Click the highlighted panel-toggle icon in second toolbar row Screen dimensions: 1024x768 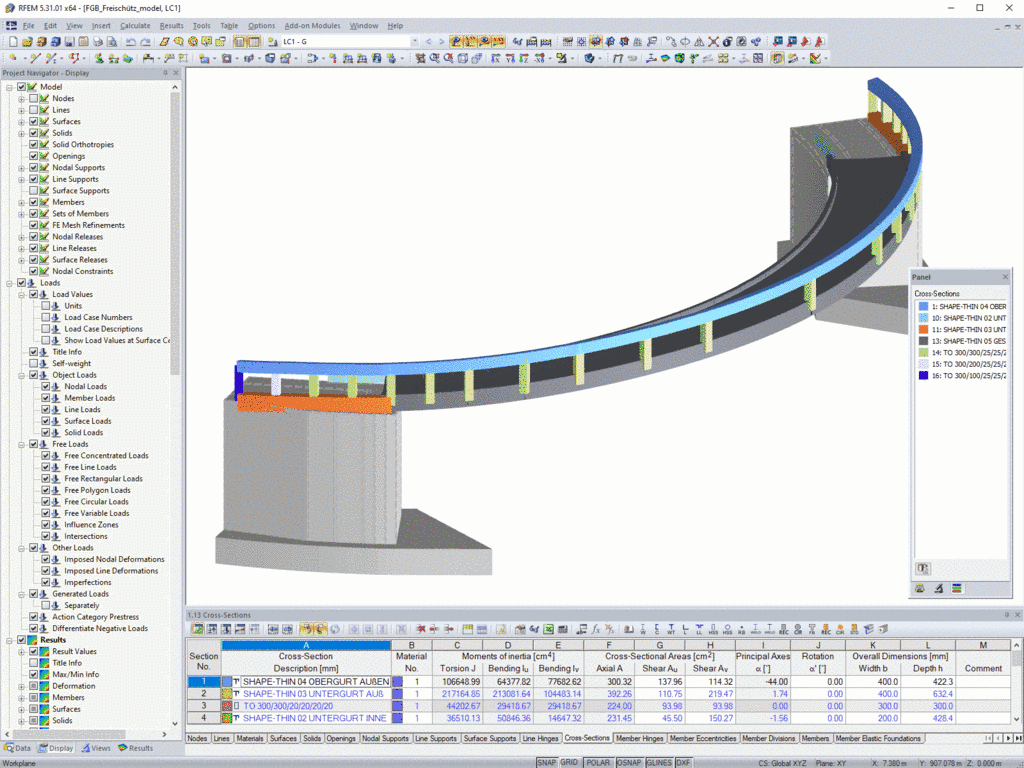point(776,59)
